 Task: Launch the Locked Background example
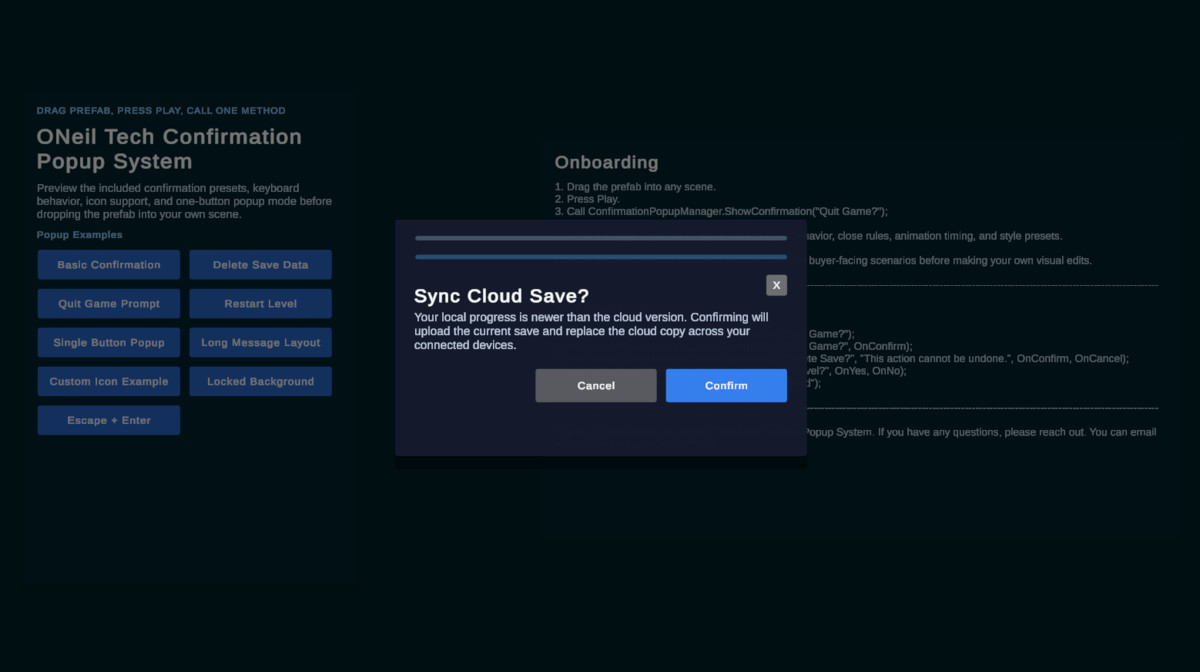260,382
